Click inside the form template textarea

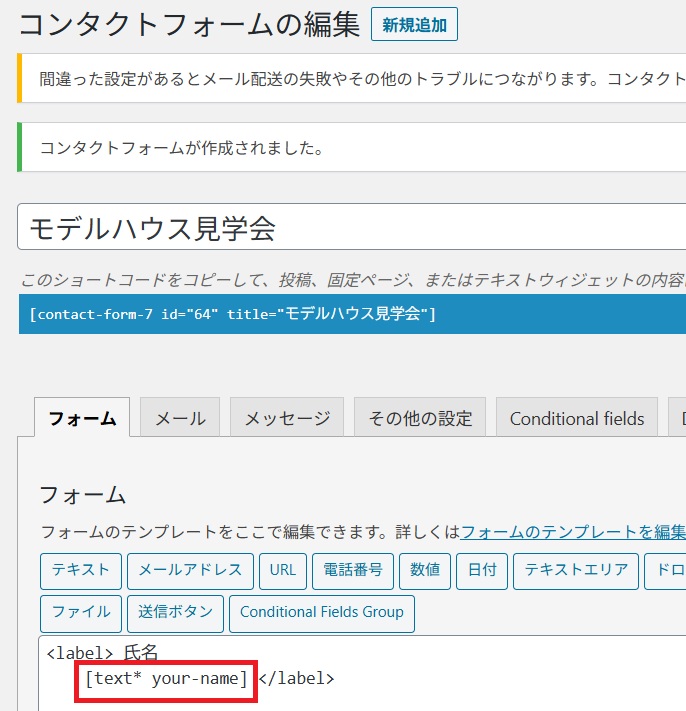363,673
